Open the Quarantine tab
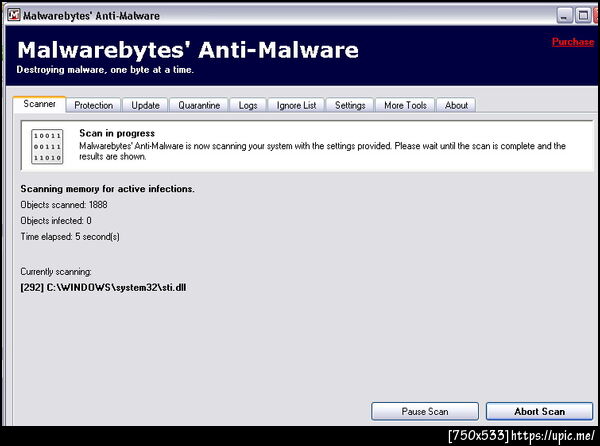Screen dimensions: 600x446 tap(199, 105)
